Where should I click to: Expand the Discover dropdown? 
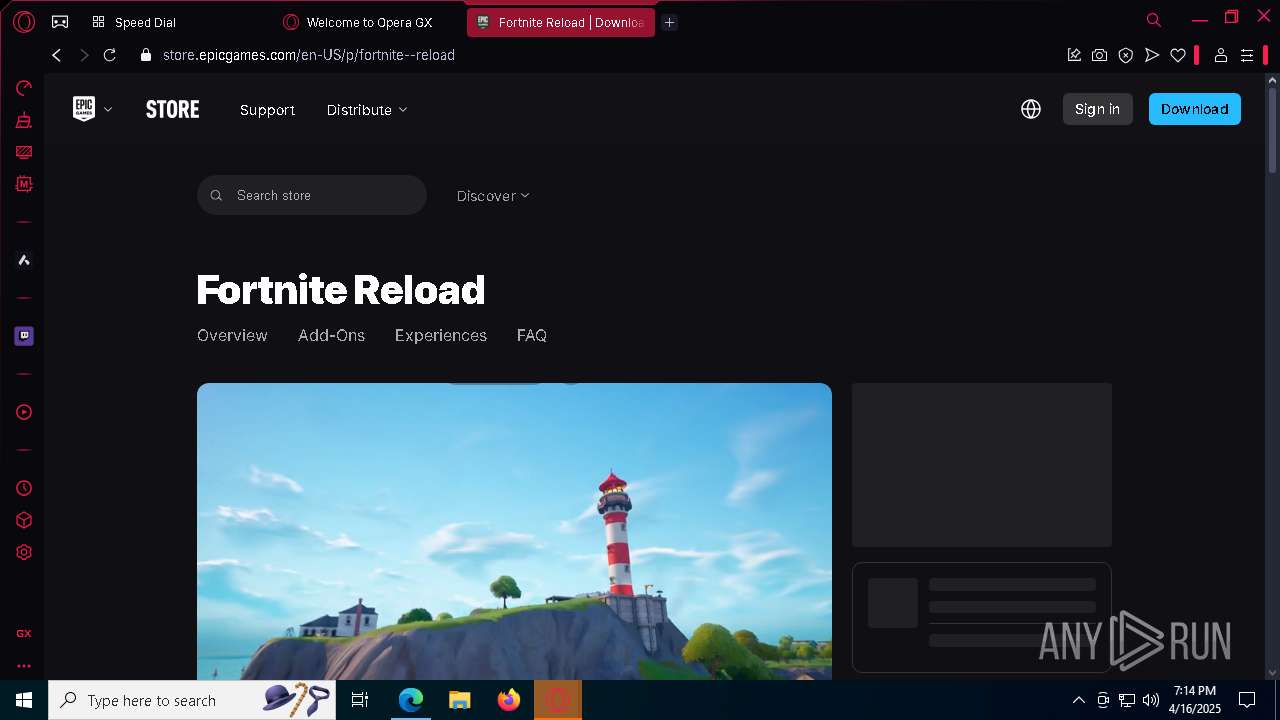493,196
